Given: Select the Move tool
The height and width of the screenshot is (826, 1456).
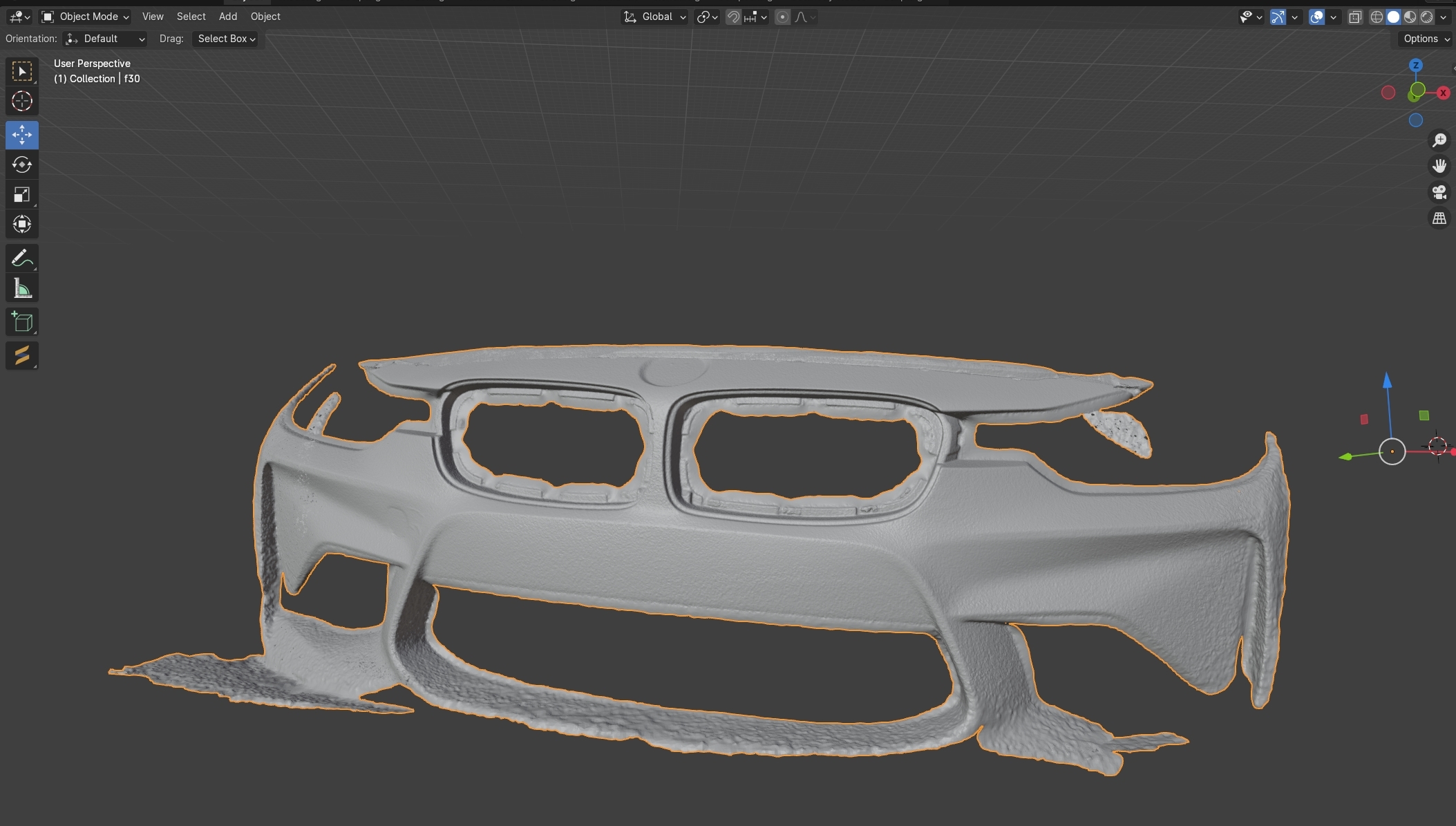Looking at the screenshot, I should 22,135.
